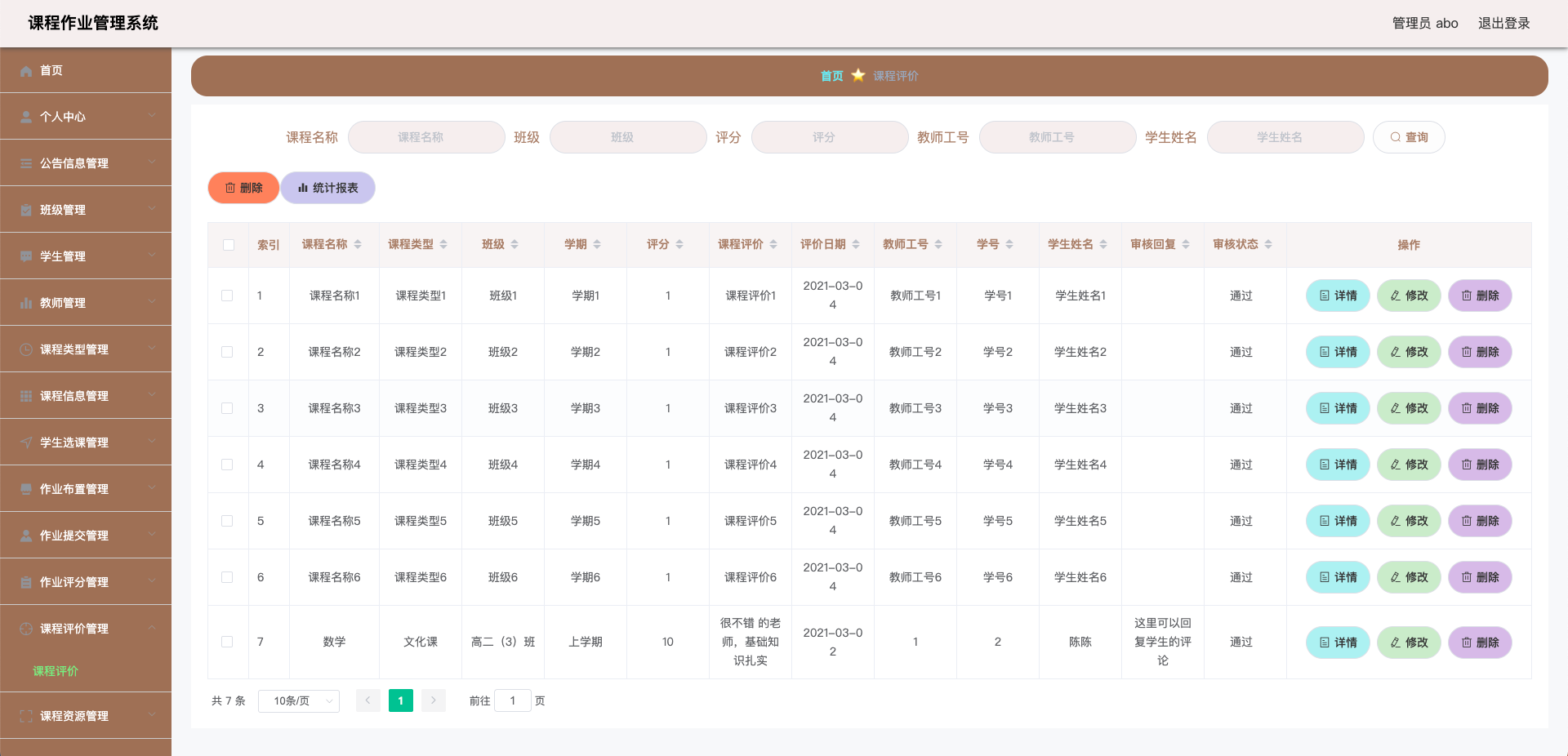Collapse the 课程评价管理 menu chevron
The width and height of the screenshot is (1568, 756).
pyautogui.click(x=152, y=628)
